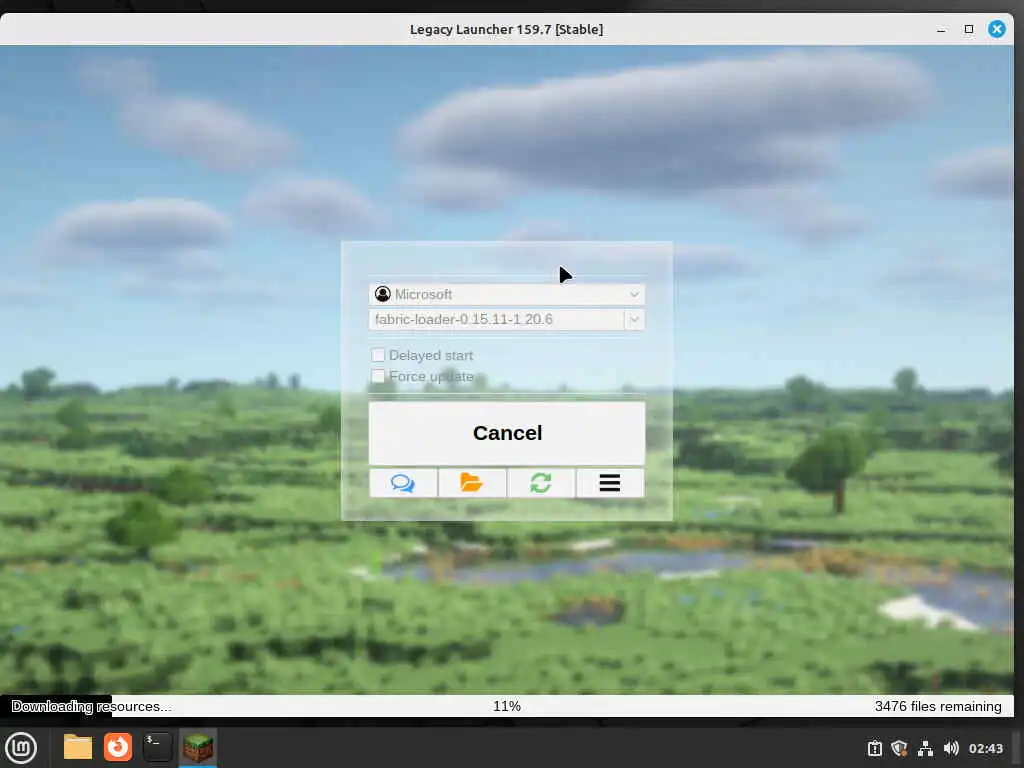This screenshot has height=768, width=1024.
Task: Enable the Delayed start checkbox
Action: 377,355
